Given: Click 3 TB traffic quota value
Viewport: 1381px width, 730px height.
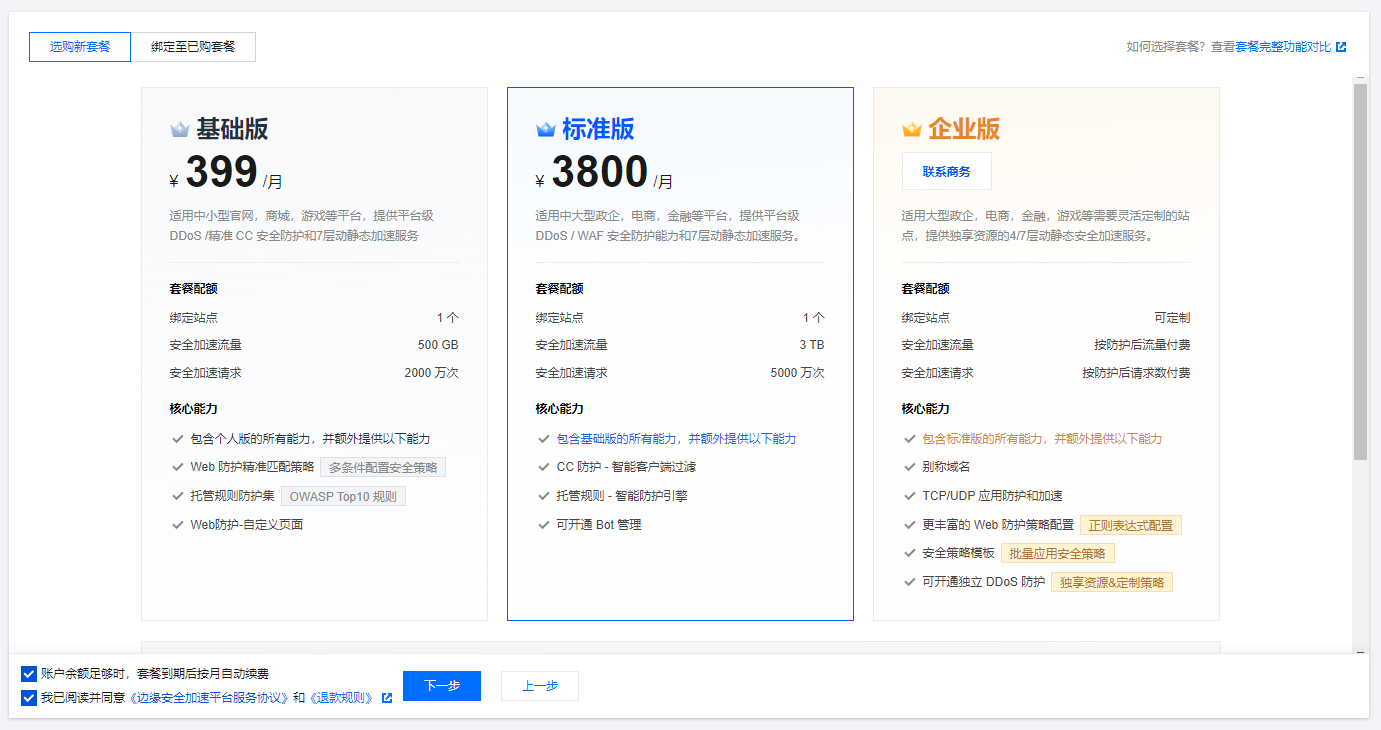Looking at the screenshot, I should (812, 345).
